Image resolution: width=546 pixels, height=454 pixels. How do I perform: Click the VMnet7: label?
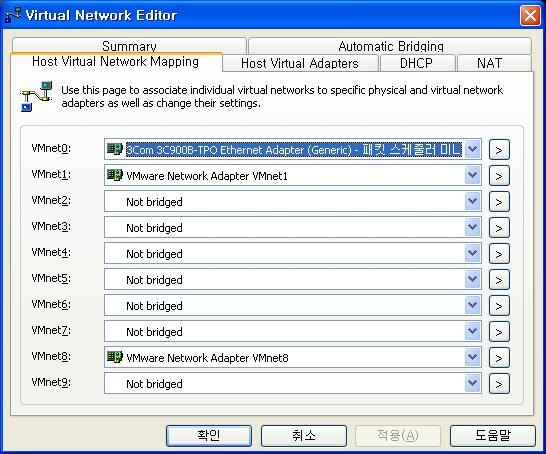[51, 330]
